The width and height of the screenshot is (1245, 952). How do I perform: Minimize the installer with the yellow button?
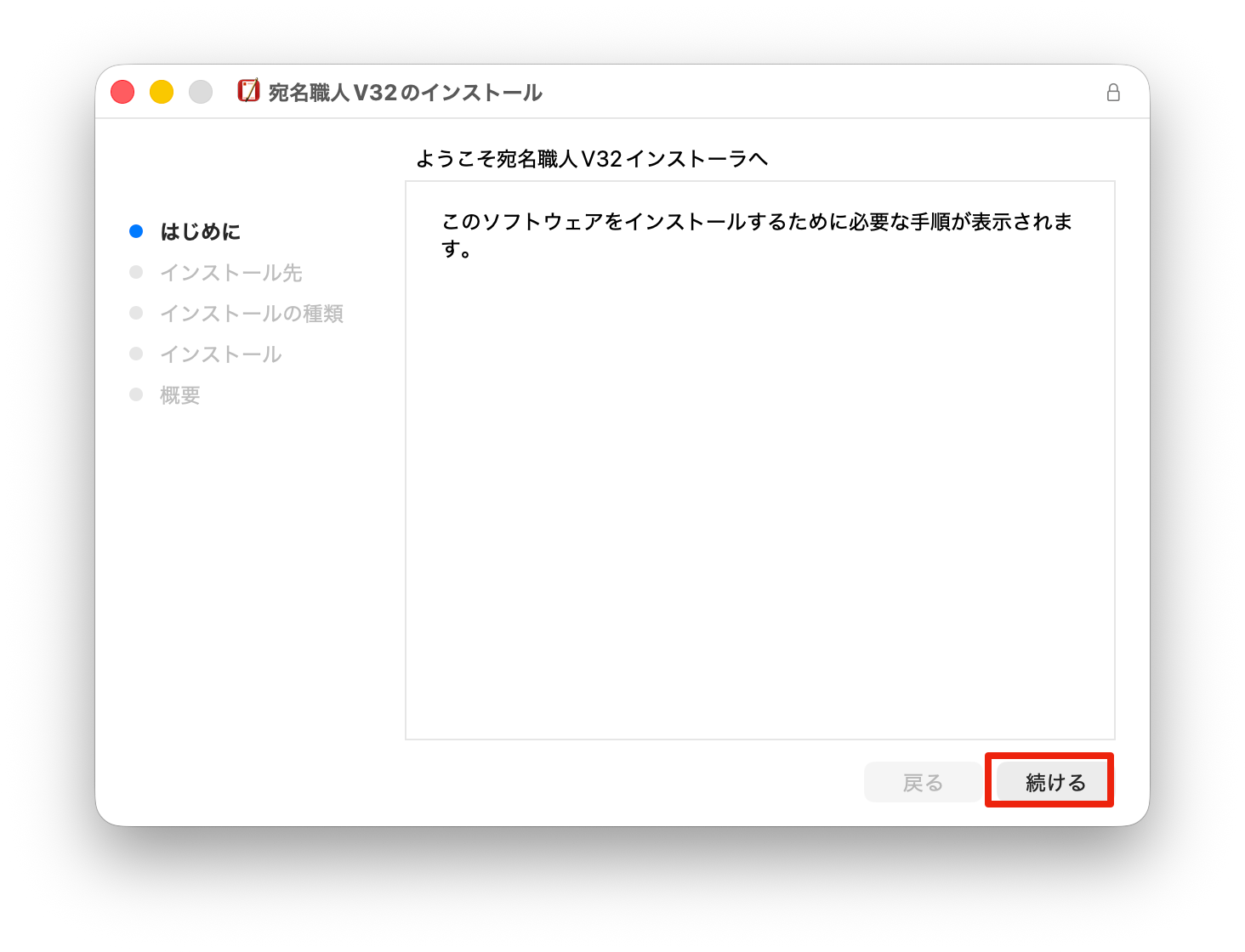coord(162,92)
